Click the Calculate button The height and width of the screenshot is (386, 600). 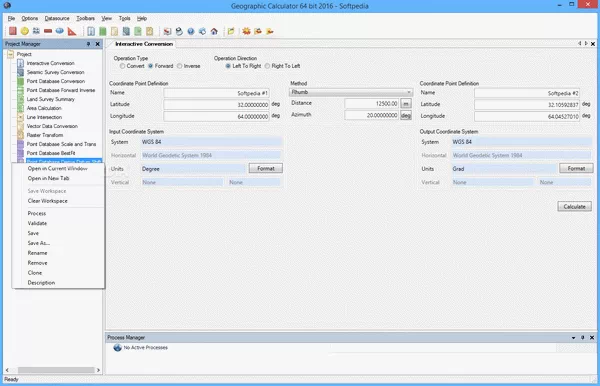(574, 207)
